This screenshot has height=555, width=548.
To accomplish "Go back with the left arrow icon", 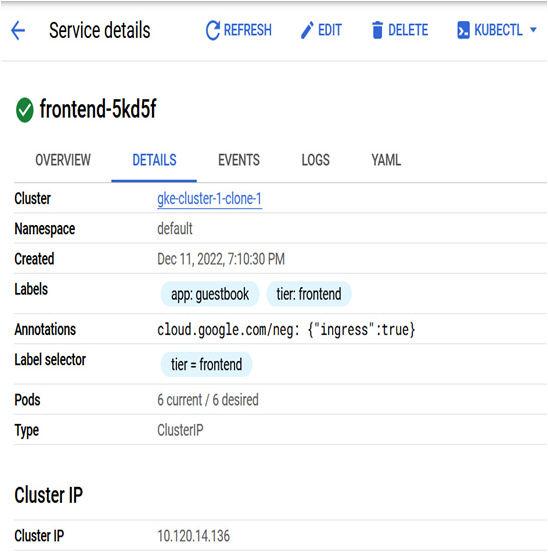I will (x=18, y=30).
